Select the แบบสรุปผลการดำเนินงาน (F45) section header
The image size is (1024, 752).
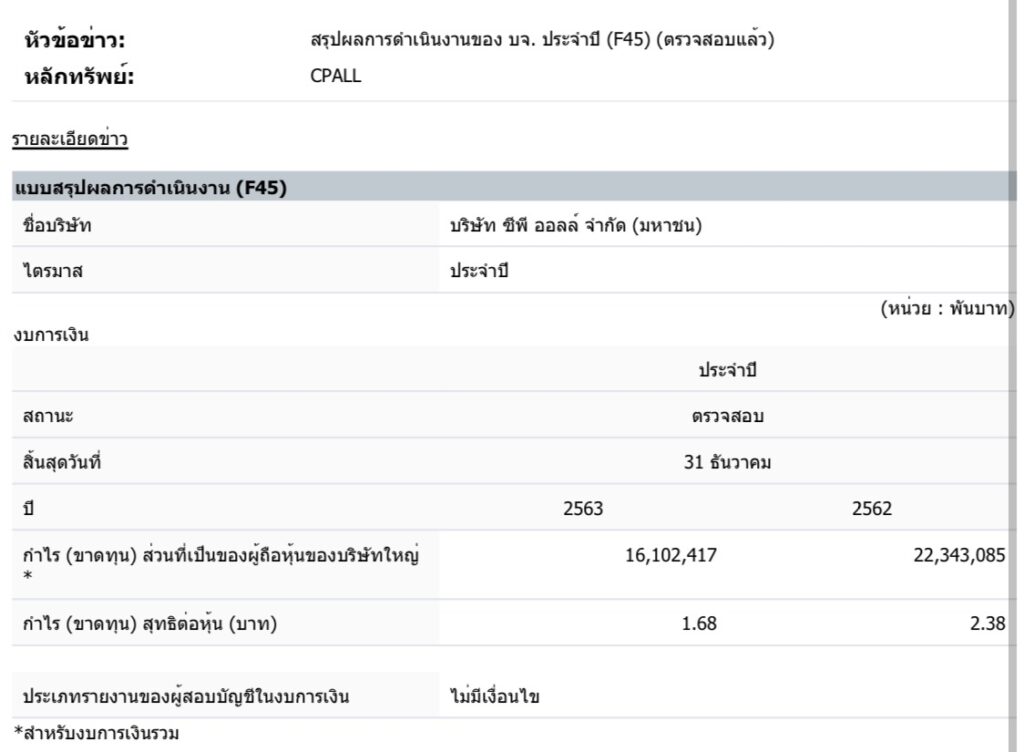pyautogui.click(x=150, y=187)
